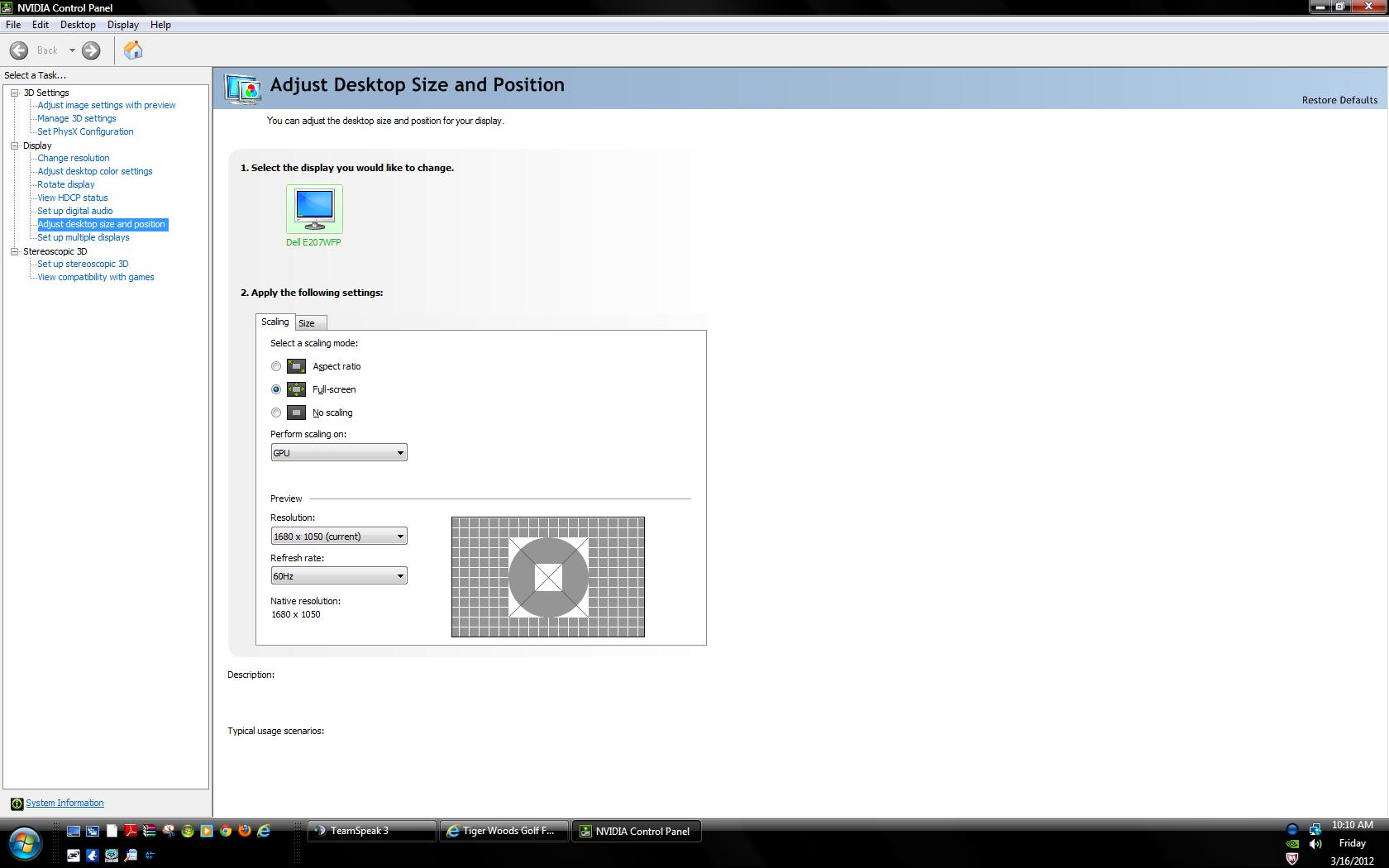Switch to the Scaling tab
Image resolution: width=1389 pixels, height=868 pixels.
pyautogui.click(x=275, y=322)
